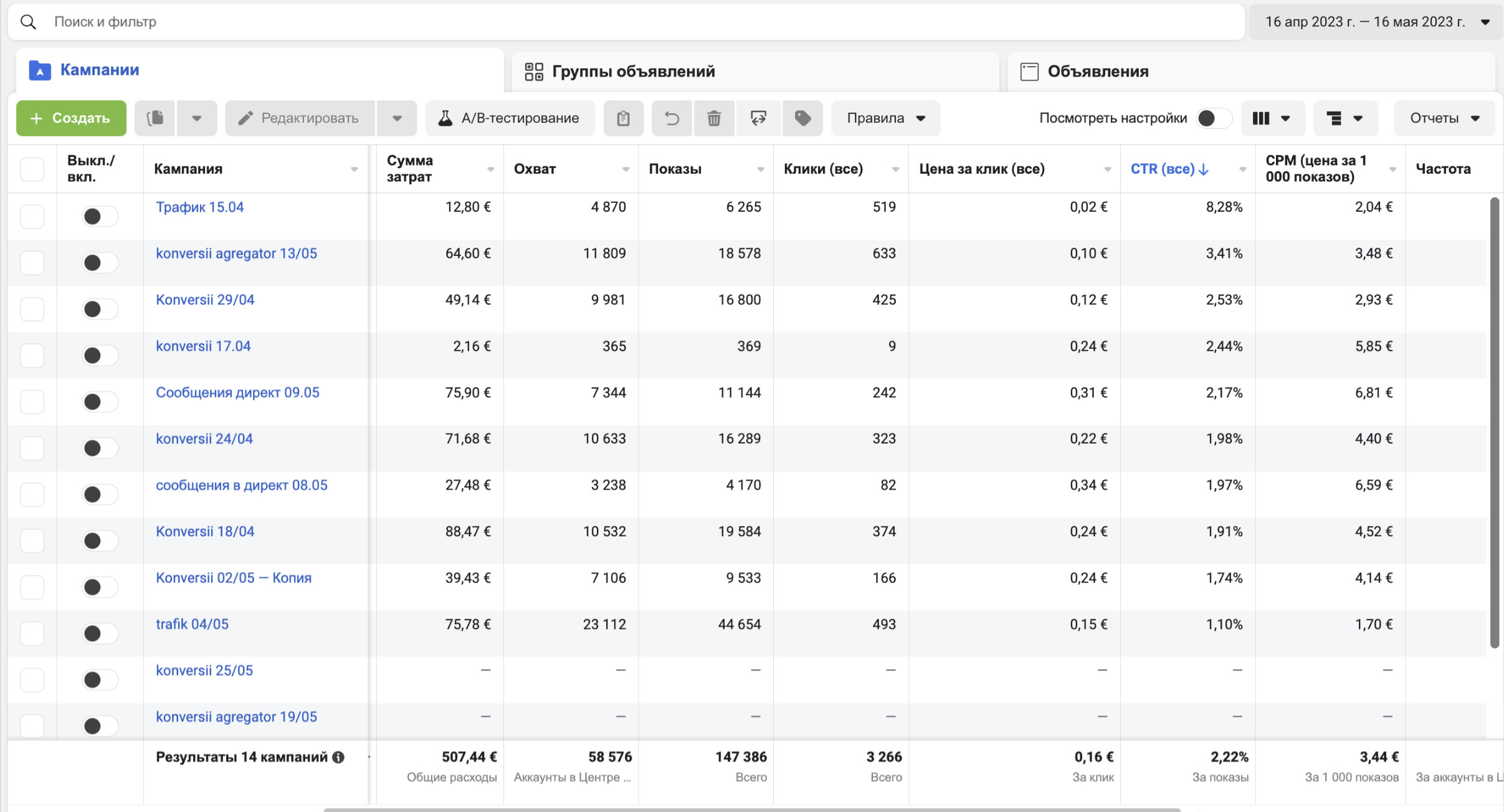
Task: Click the trash delete icon
Action: coord(714,118)
